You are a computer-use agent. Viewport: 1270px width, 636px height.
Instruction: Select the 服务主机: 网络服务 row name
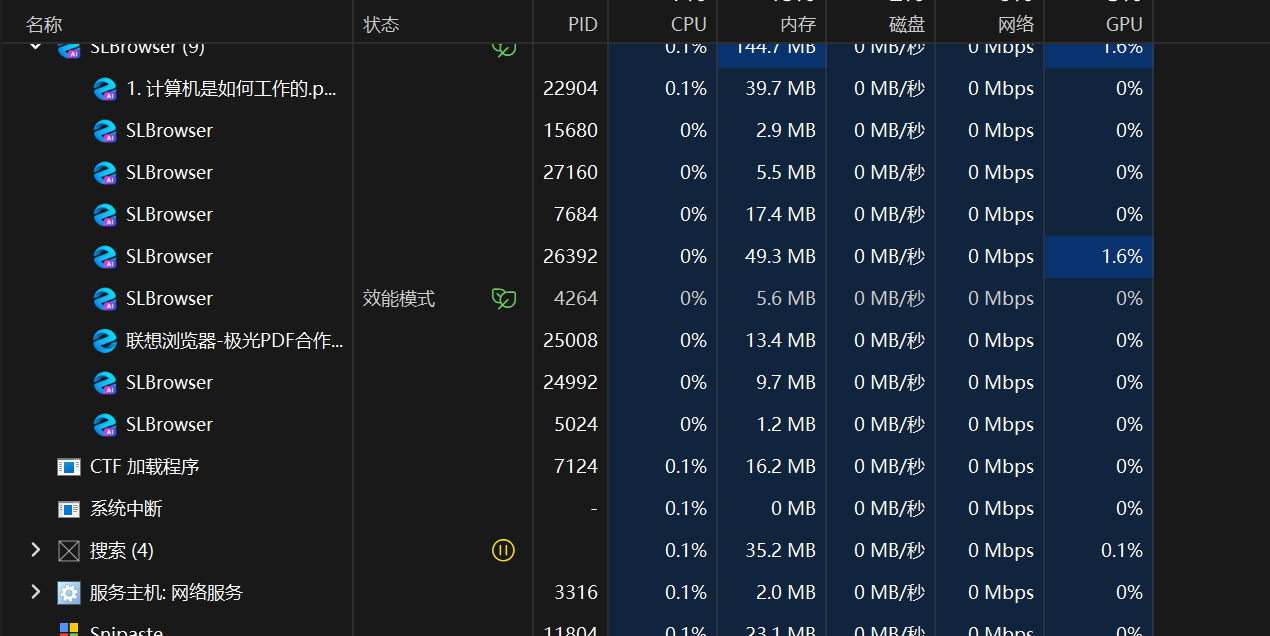tap(166, 593)
